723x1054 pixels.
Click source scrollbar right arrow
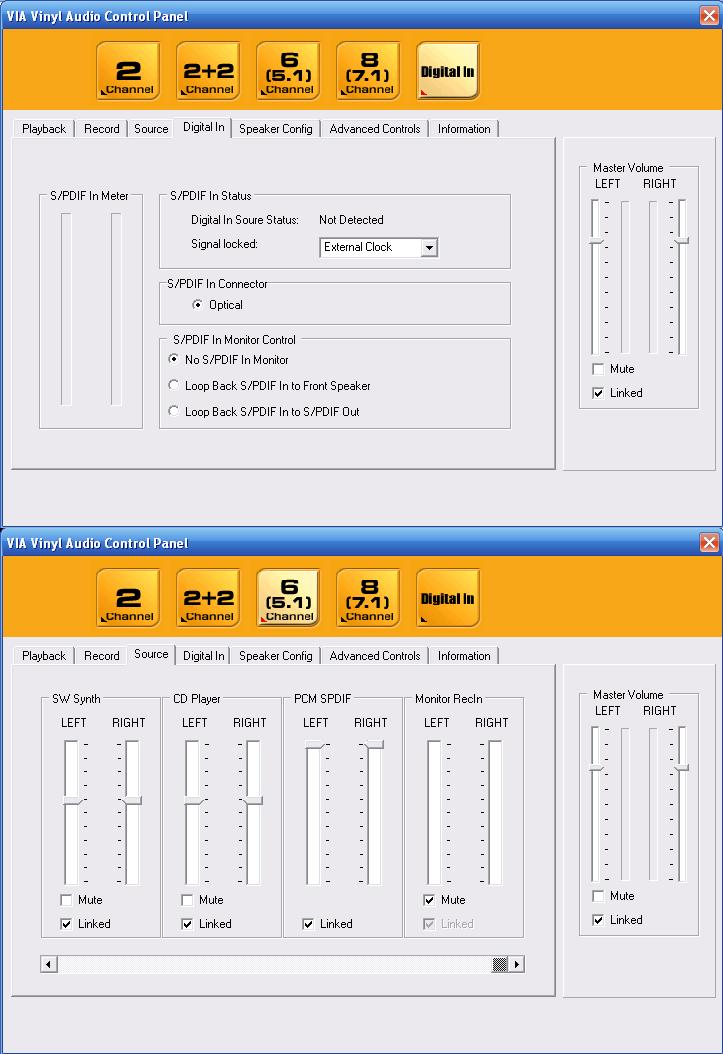click(x=516, y=965)
